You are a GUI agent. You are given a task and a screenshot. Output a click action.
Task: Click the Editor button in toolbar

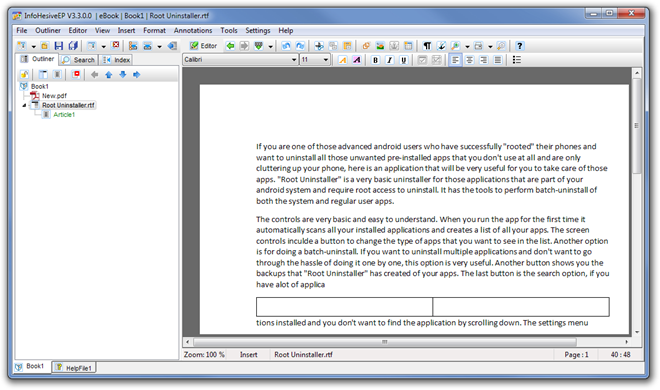(x=203, y=46)
